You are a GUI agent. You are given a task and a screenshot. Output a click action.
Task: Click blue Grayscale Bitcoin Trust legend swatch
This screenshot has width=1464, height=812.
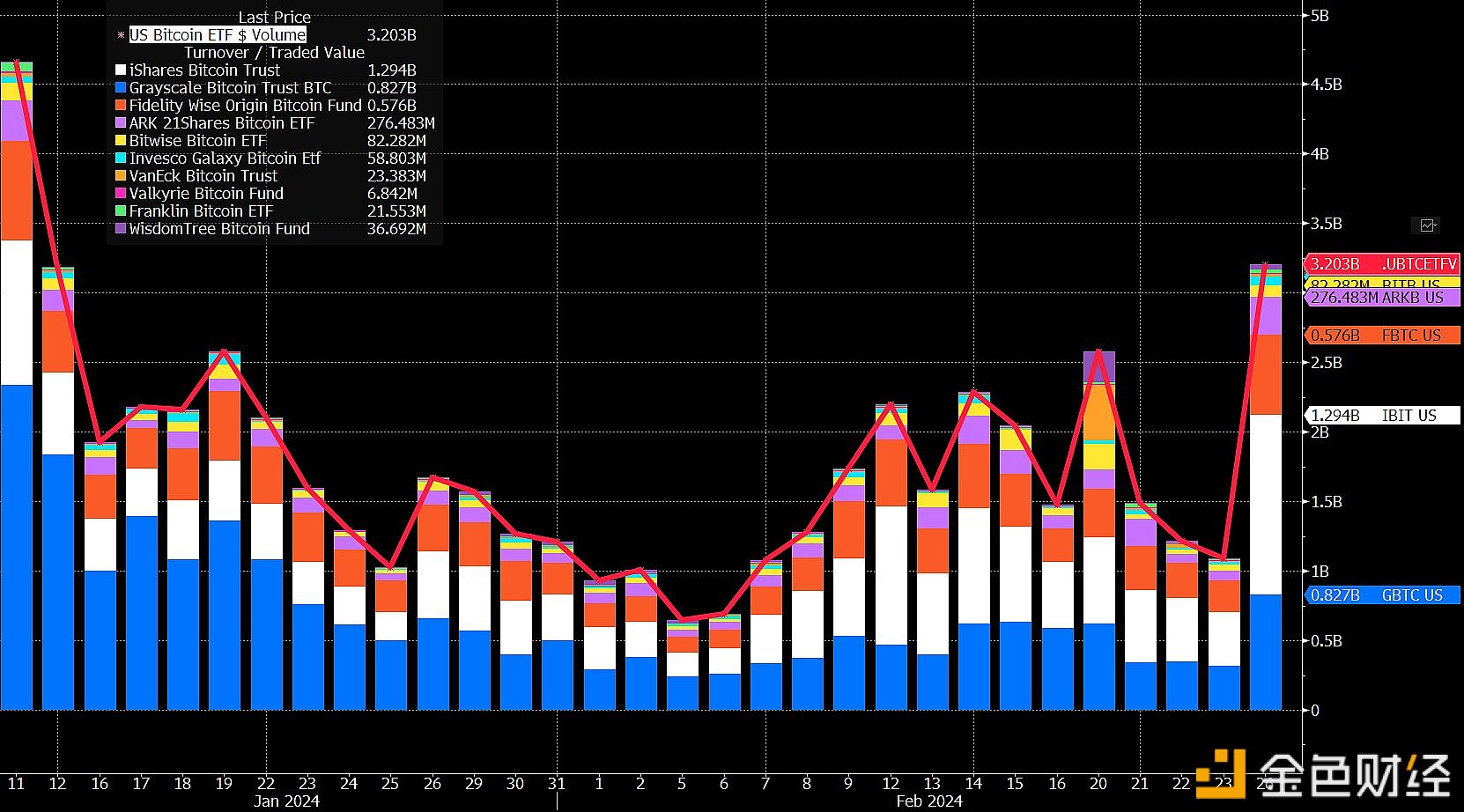[121, 87]
